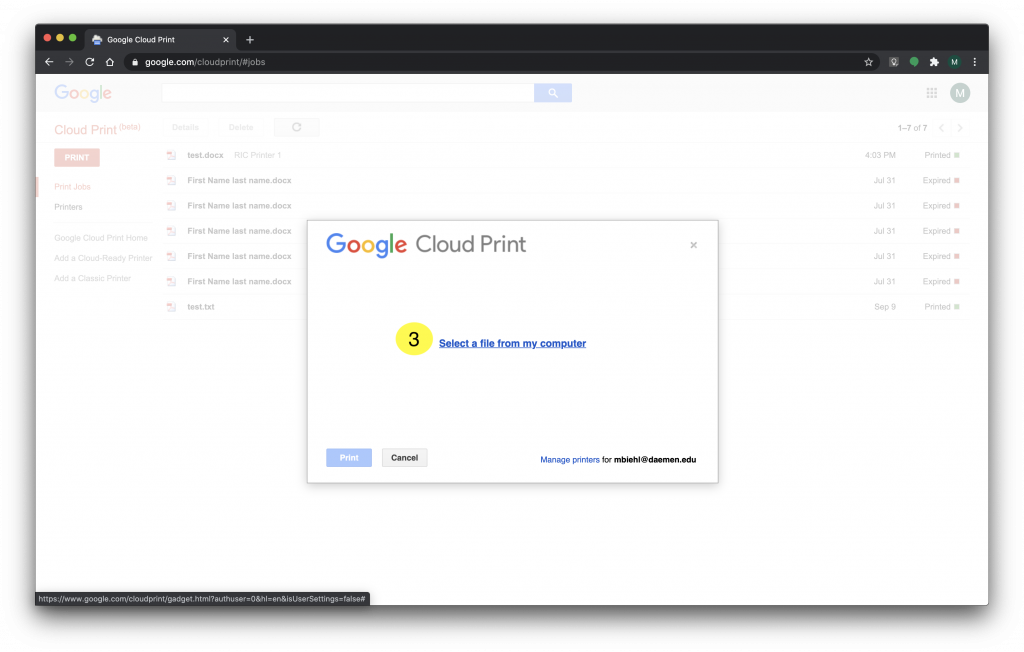
Task: Open Print Jobs in the sidebar
Action: (72, 187)
